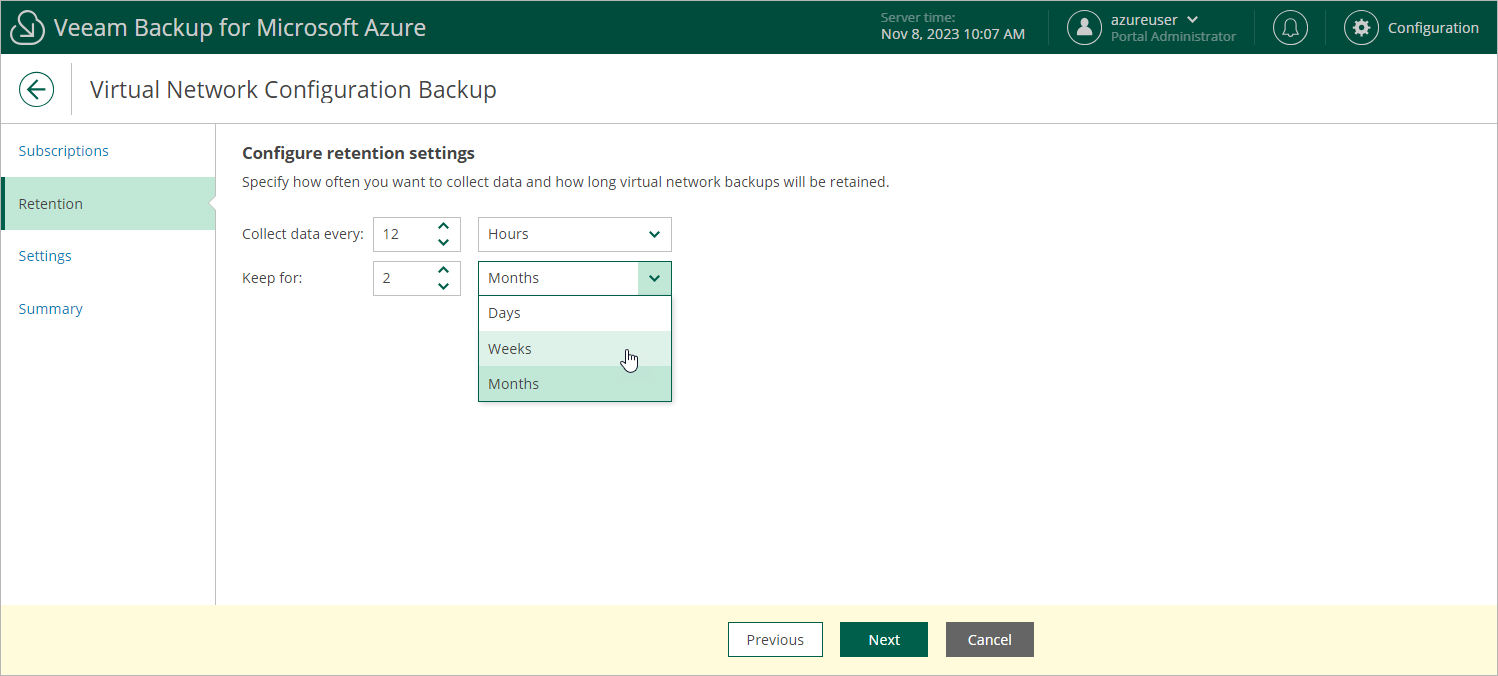Open the Summary wizard step
The height and width of the screenshot is (676, 1498).
[x=50, y=309]
